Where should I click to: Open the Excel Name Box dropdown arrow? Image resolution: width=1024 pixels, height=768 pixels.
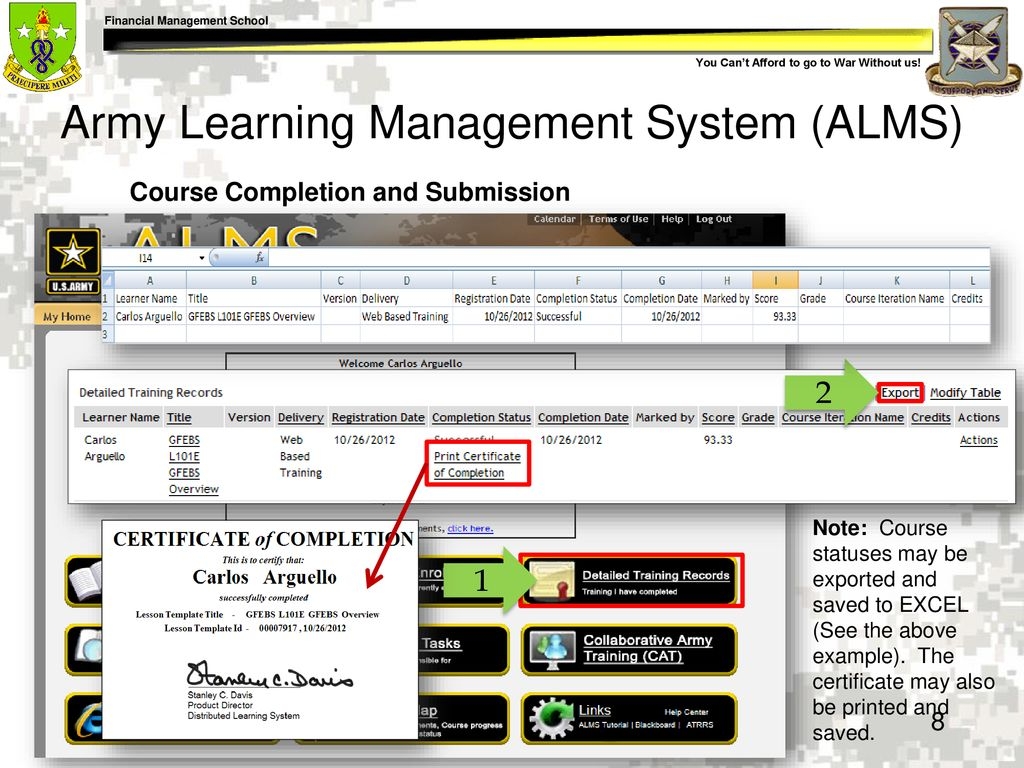pos(202,258)
